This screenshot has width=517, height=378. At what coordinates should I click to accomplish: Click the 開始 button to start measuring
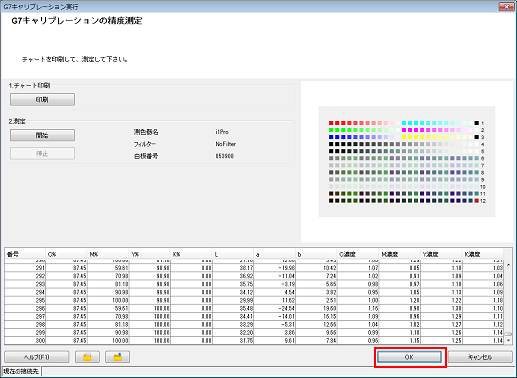[42, 135]
